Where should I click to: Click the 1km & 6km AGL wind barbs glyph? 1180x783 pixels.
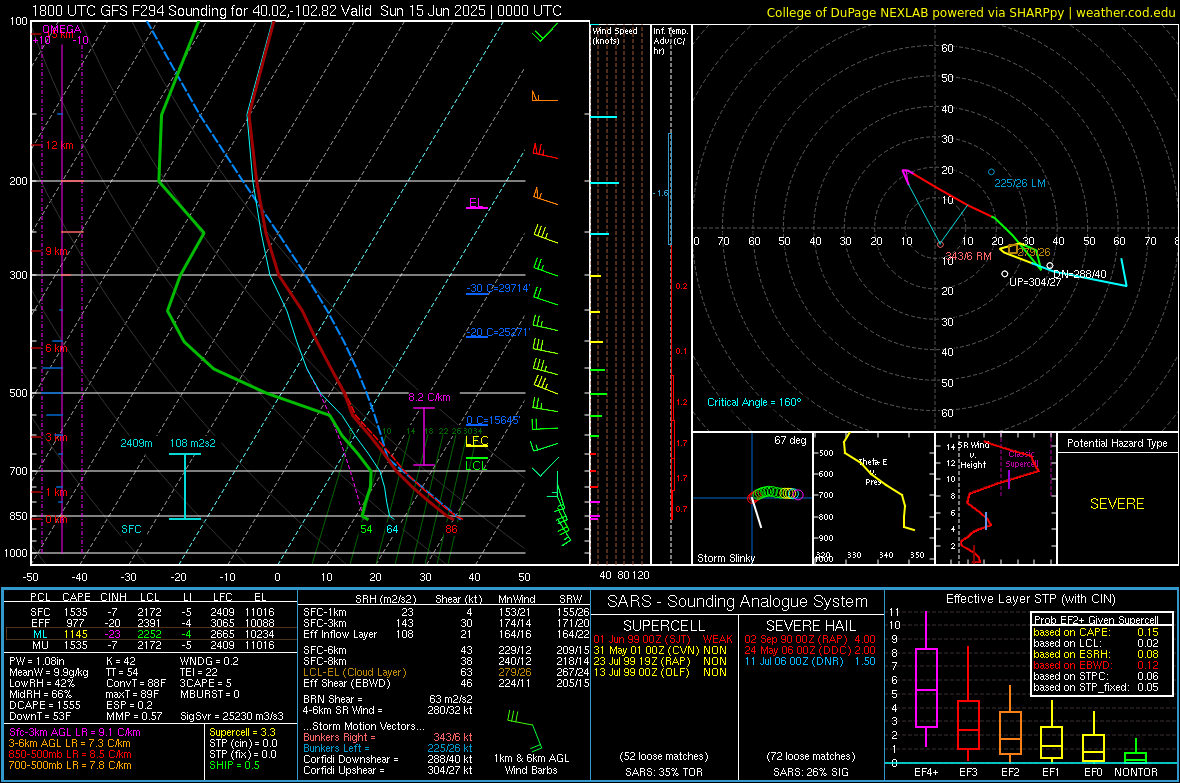525,729
